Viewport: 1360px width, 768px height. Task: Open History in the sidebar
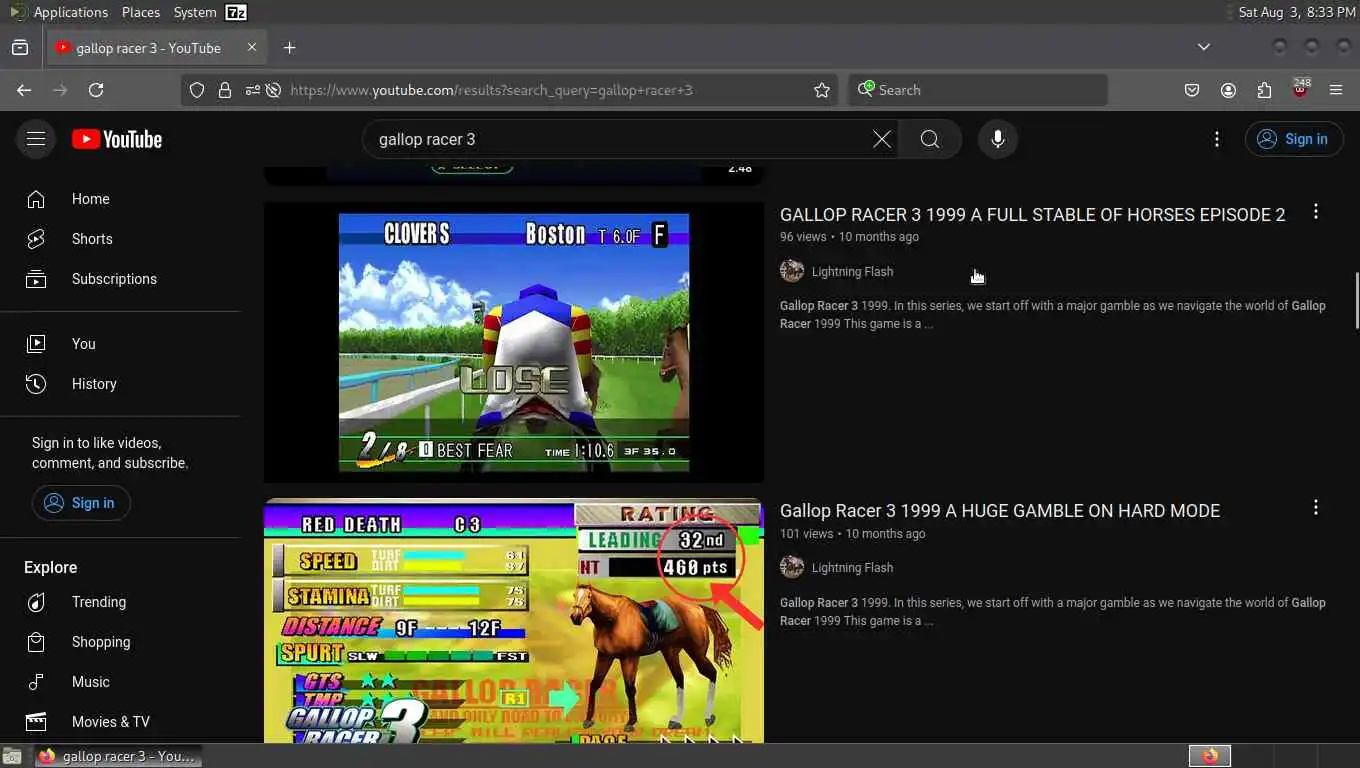(x=120, y=384)
